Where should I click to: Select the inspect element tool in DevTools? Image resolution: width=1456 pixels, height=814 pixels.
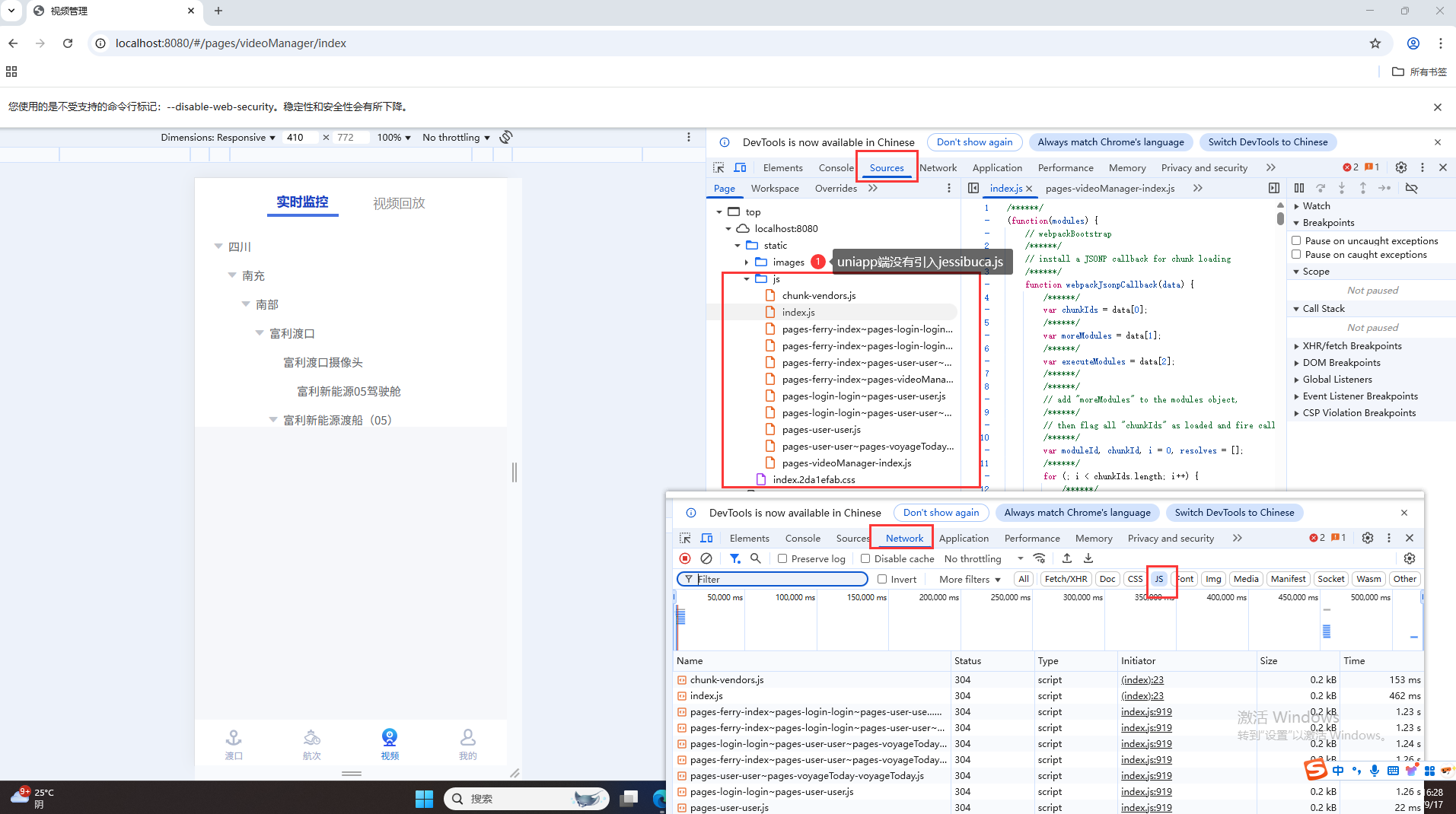click(718, 167)
